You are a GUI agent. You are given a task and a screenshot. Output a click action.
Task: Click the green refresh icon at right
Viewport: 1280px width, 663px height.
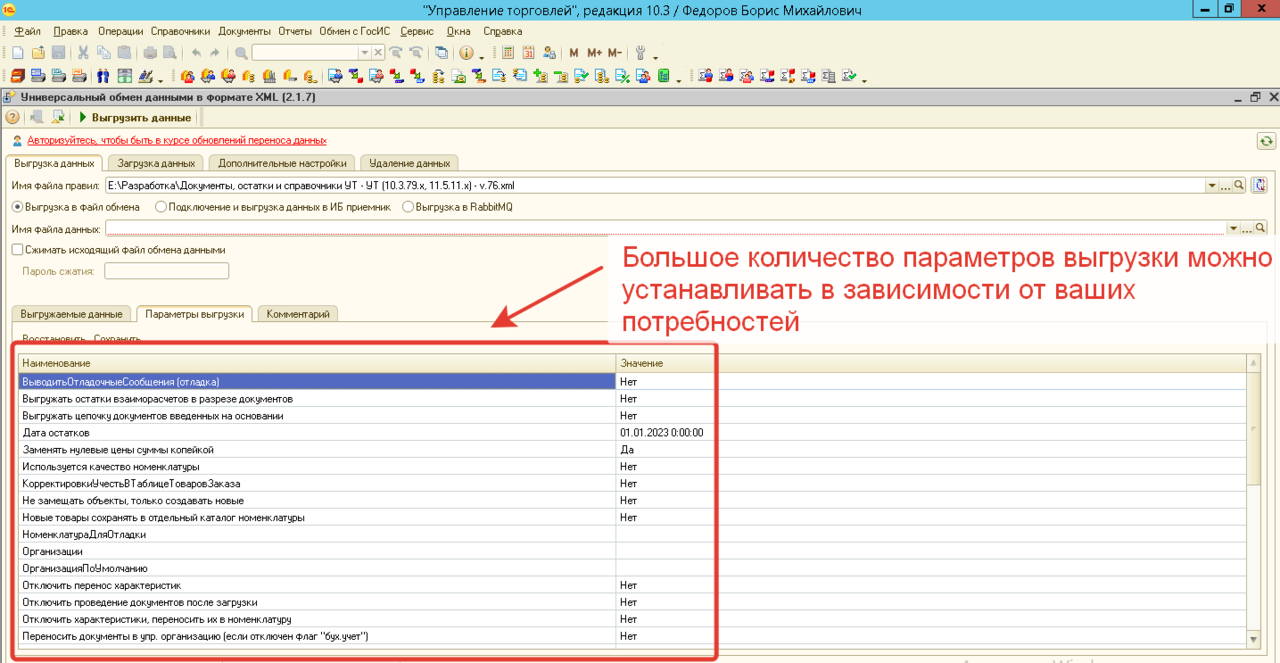1266,142
